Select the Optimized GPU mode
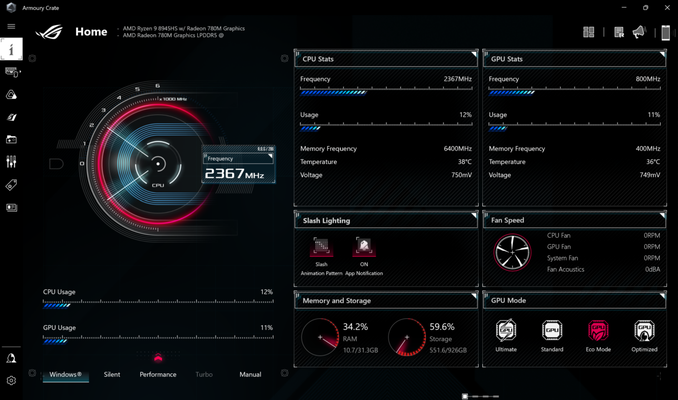This screenshot has height=400, width=678. click(644, 330)
